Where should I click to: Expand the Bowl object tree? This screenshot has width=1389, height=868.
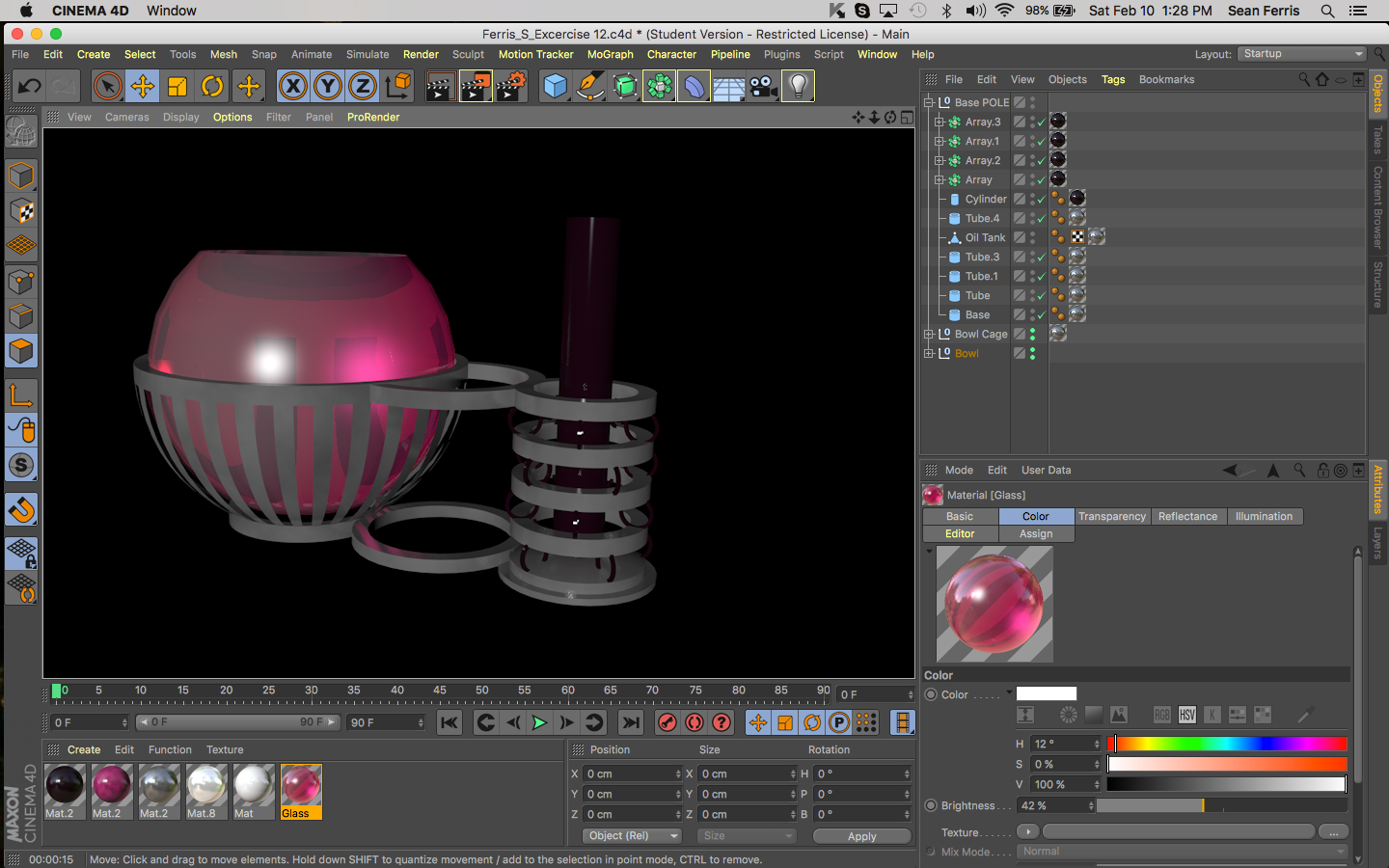pos(929,354)
